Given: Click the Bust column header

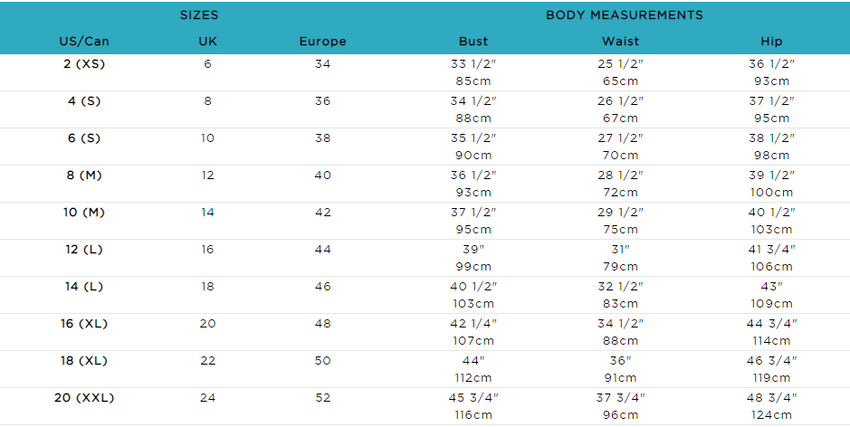Looking at the screenshot, I should click(473, 41).
